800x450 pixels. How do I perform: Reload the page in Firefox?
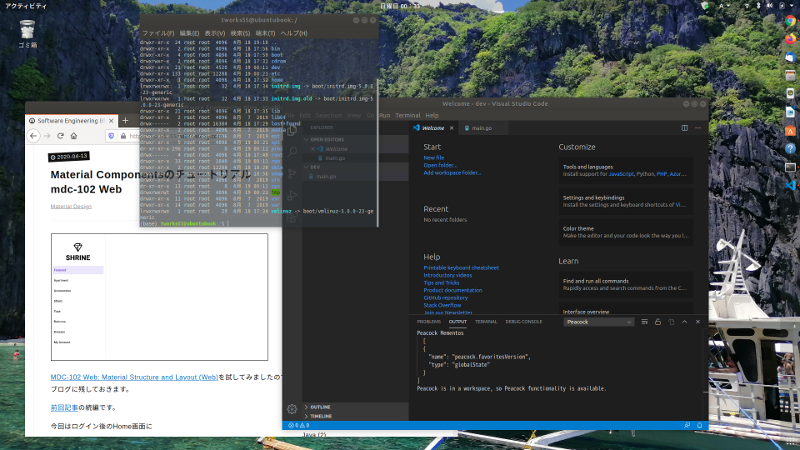pyautogui.click(x=60, y=136)
